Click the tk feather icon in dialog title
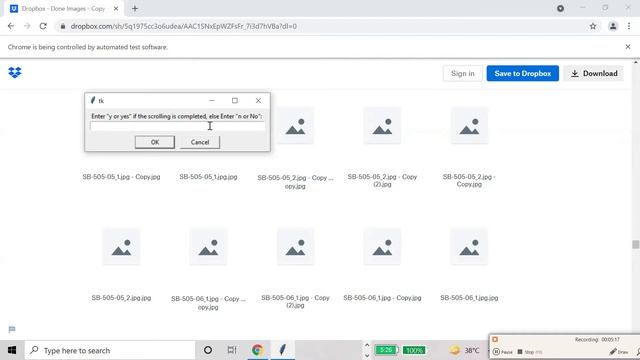The height and width of the screenshot is (360, 640). click(x=93, y=100)
